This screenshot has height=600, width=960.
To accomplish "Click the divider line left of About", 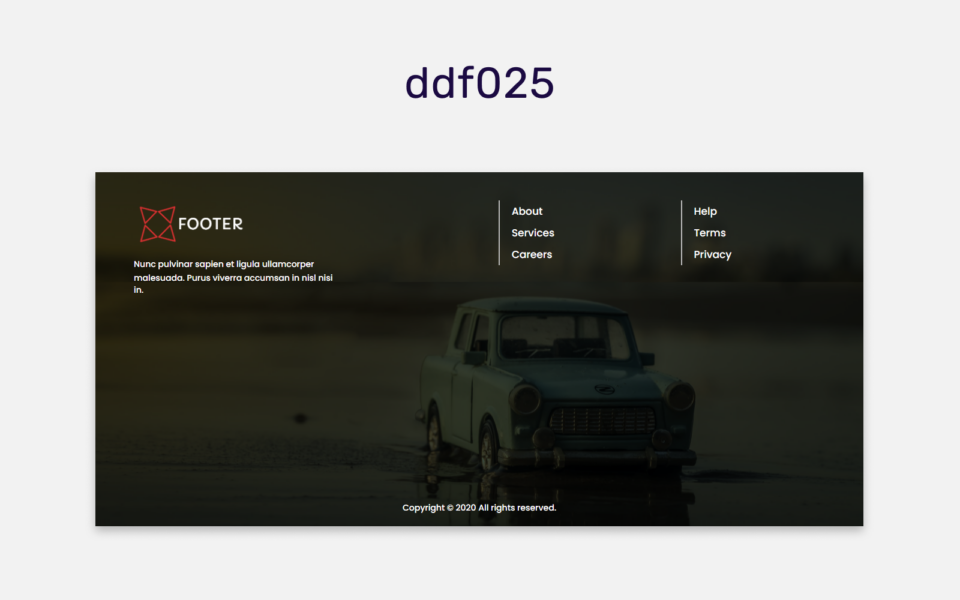I will point(500,232).
